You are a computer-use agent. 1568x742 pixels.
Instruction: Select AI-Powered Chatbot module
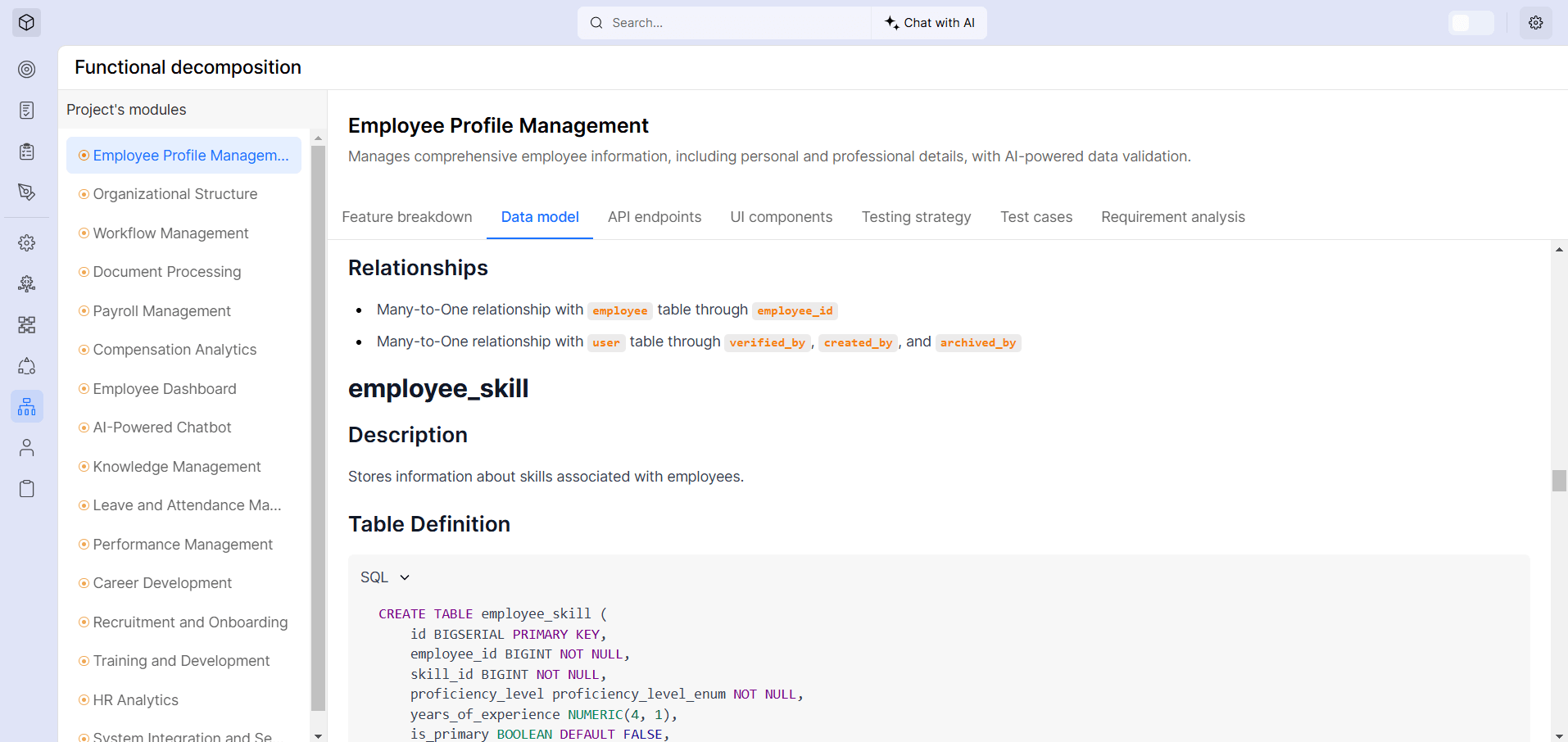pos(184,428)
